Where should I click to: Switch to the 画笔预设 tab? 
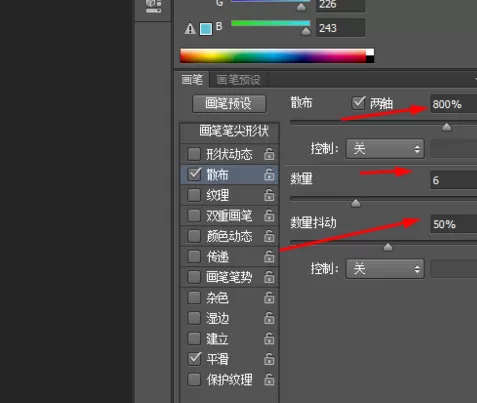click(x=238, y=80)
